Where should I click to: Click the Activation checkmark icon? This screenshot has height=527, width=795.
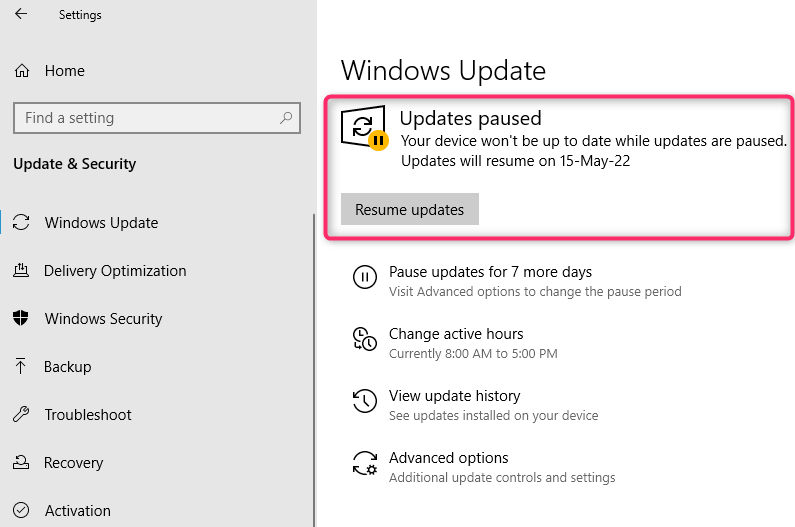(21, 511)
